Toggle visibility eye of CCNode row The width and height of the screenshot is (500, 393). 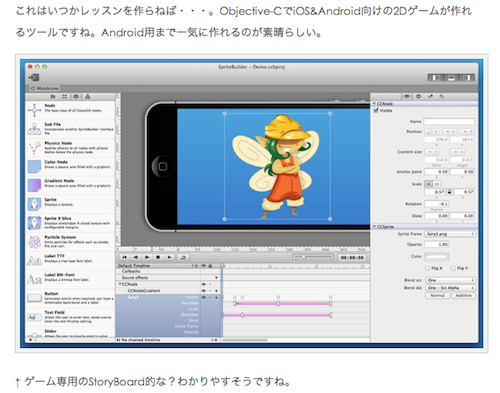(203, 284)
